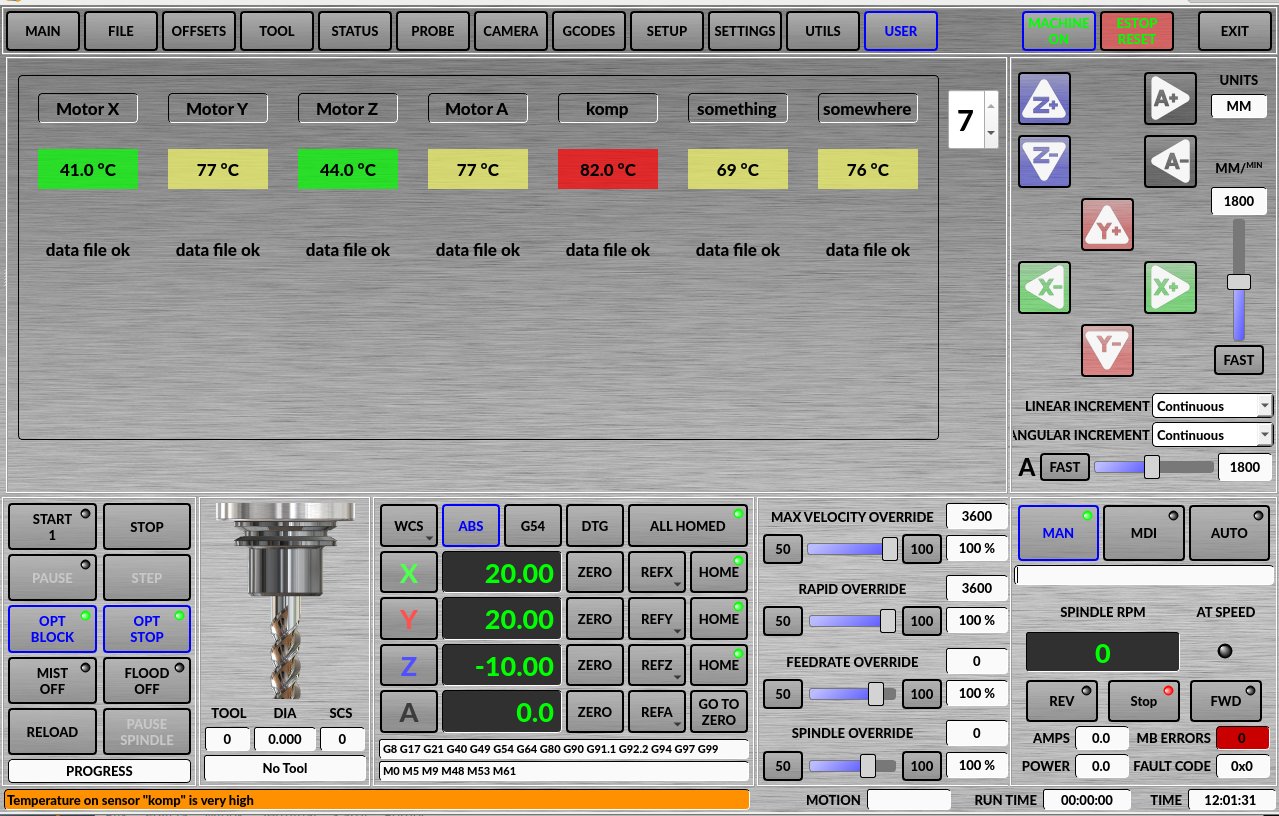Toggle OPT BLOCK option

(x=52, y=629)
